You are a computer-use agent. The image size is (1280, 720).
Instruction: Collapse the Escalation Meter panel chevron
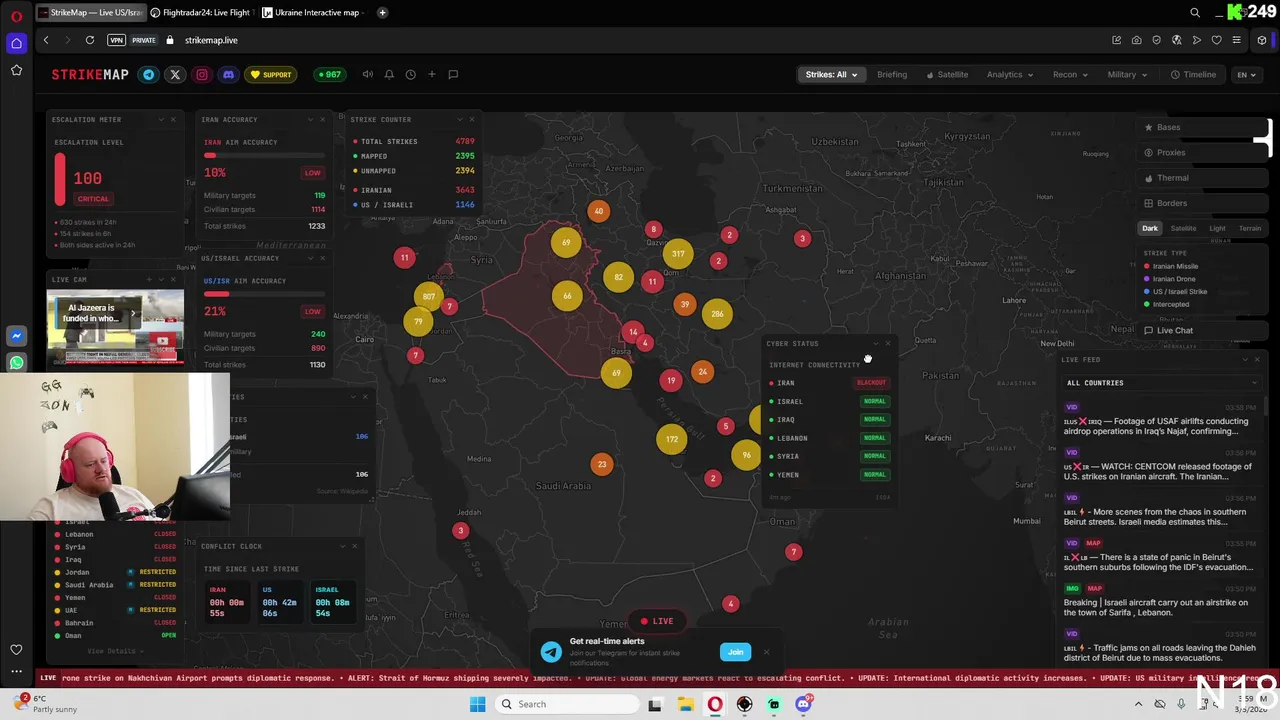[161, 119]
